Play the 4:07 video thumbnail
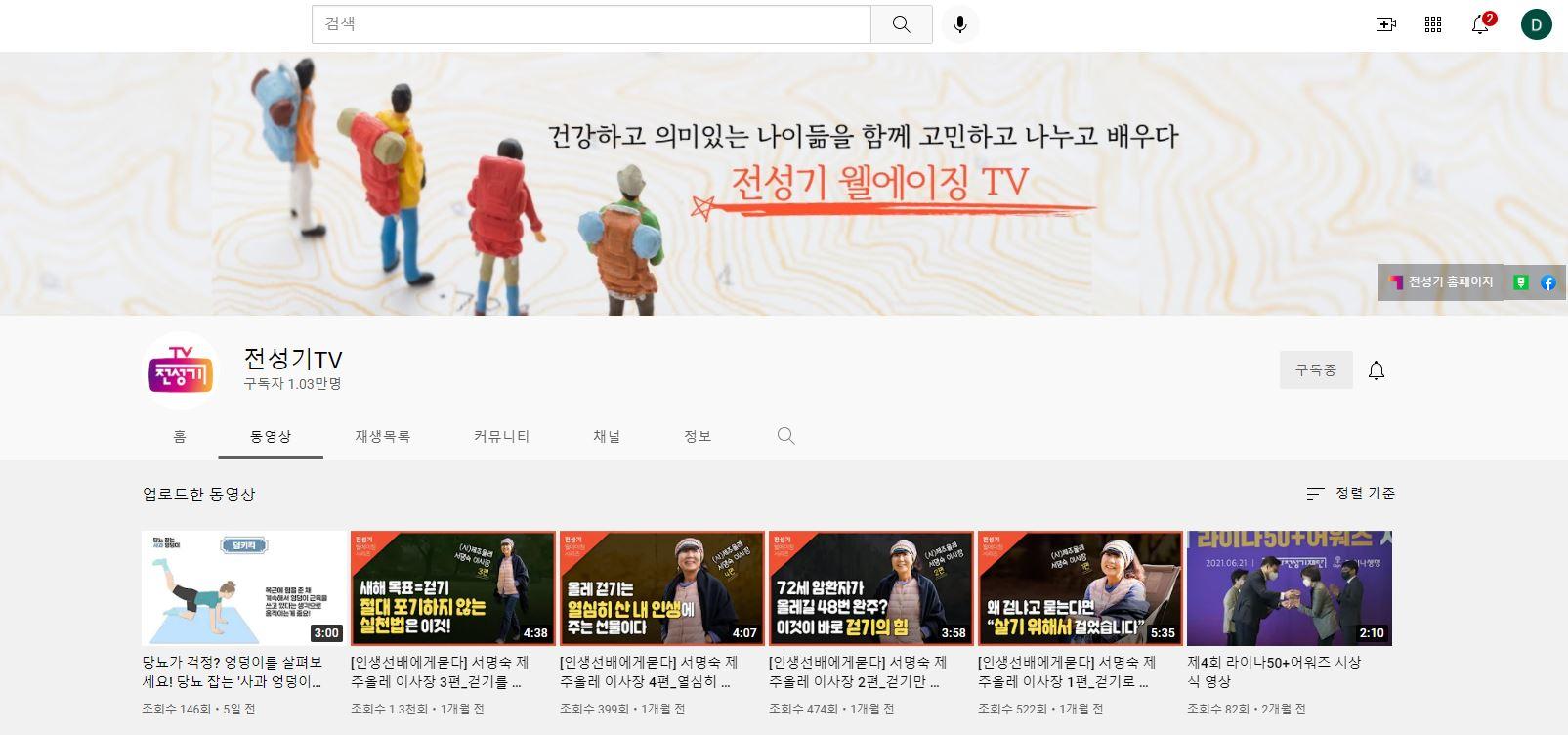 (661, 588)
